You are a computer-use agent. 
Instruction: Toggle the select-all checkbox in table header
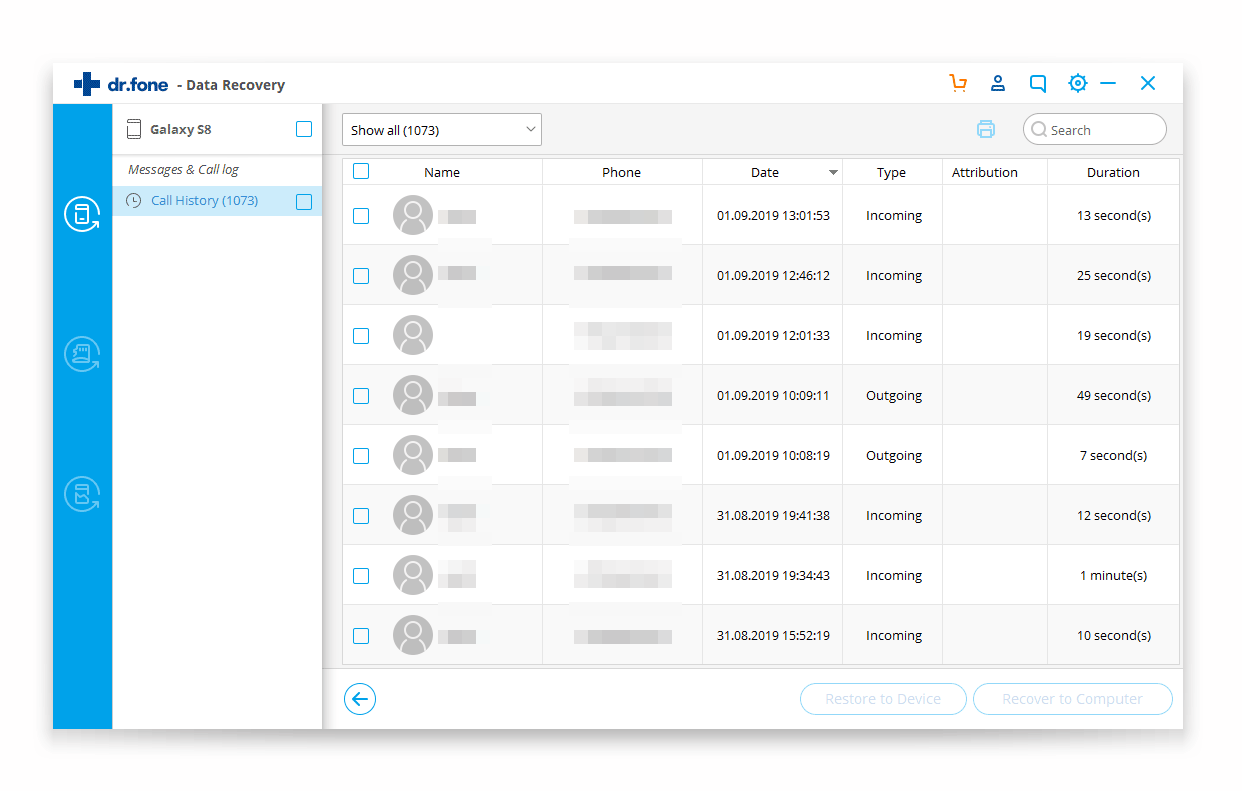(x=361, y=171)
